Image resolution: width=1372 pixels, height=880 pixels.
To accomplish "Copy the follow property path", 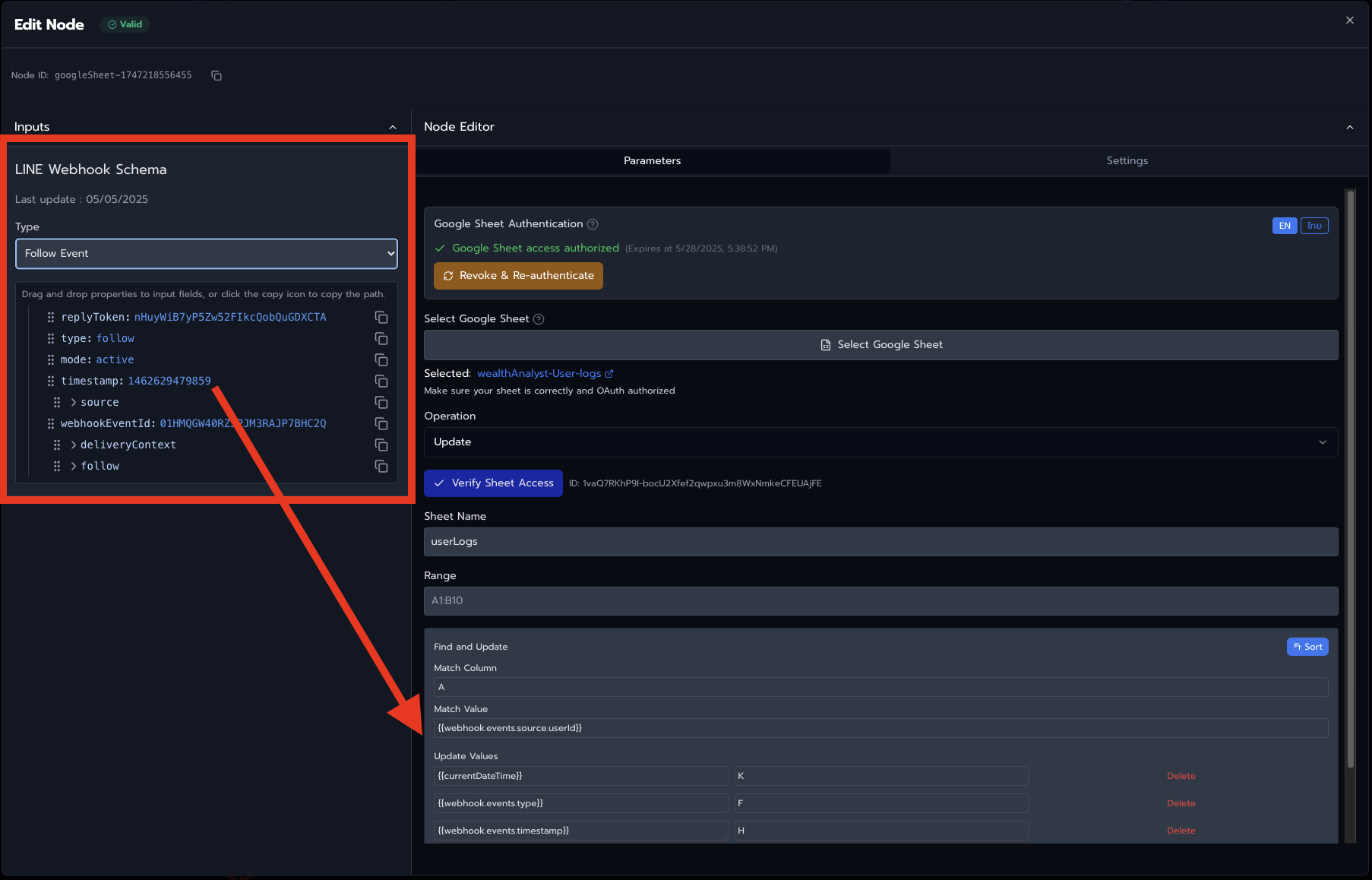I will click(381, 467).
